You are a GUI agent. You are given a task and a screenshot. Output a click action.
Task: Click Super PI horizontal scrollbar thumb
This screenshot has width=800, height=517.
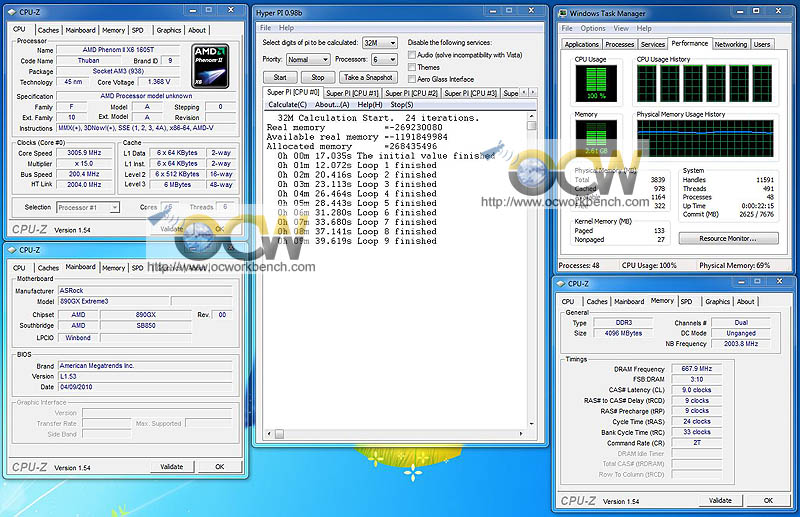pyautogui.click(x=280, y=434)
